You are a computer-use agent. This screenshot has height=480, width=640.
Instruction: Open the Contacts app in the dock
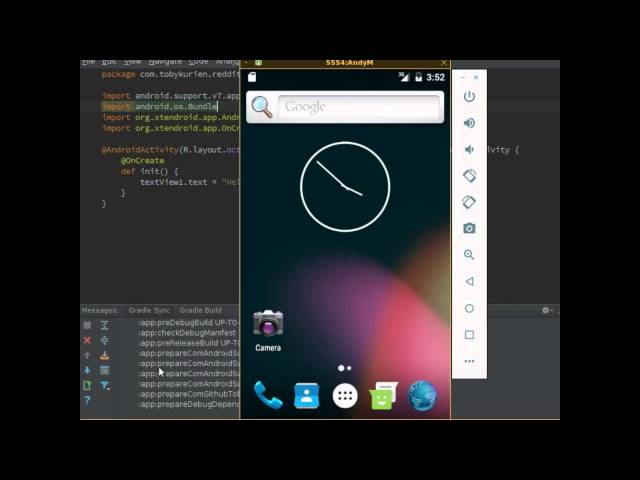point(307,396)
